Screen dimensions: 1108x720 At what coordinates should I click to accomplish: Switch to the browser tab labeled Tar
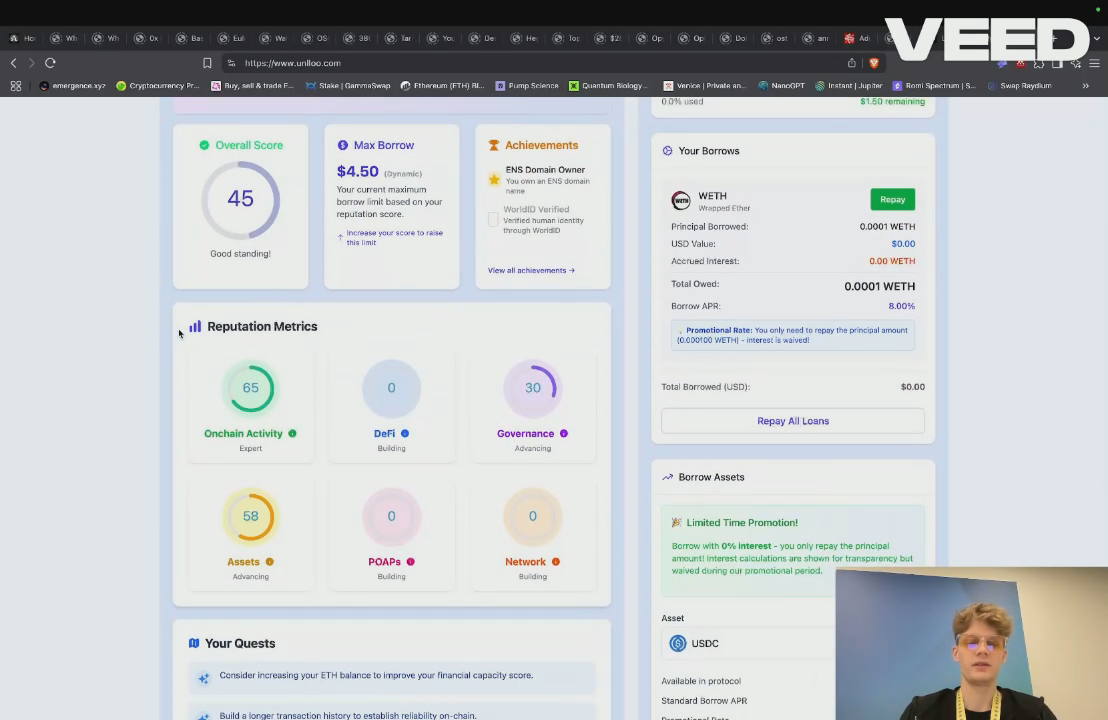(x=399, y=38)
